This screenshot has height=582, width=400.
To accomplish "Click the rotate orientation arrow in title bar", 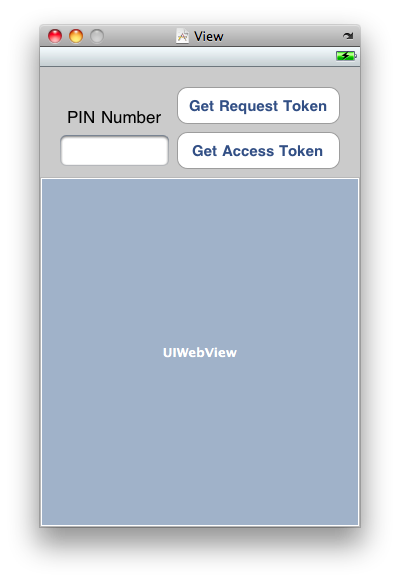I will pos(348,36).
